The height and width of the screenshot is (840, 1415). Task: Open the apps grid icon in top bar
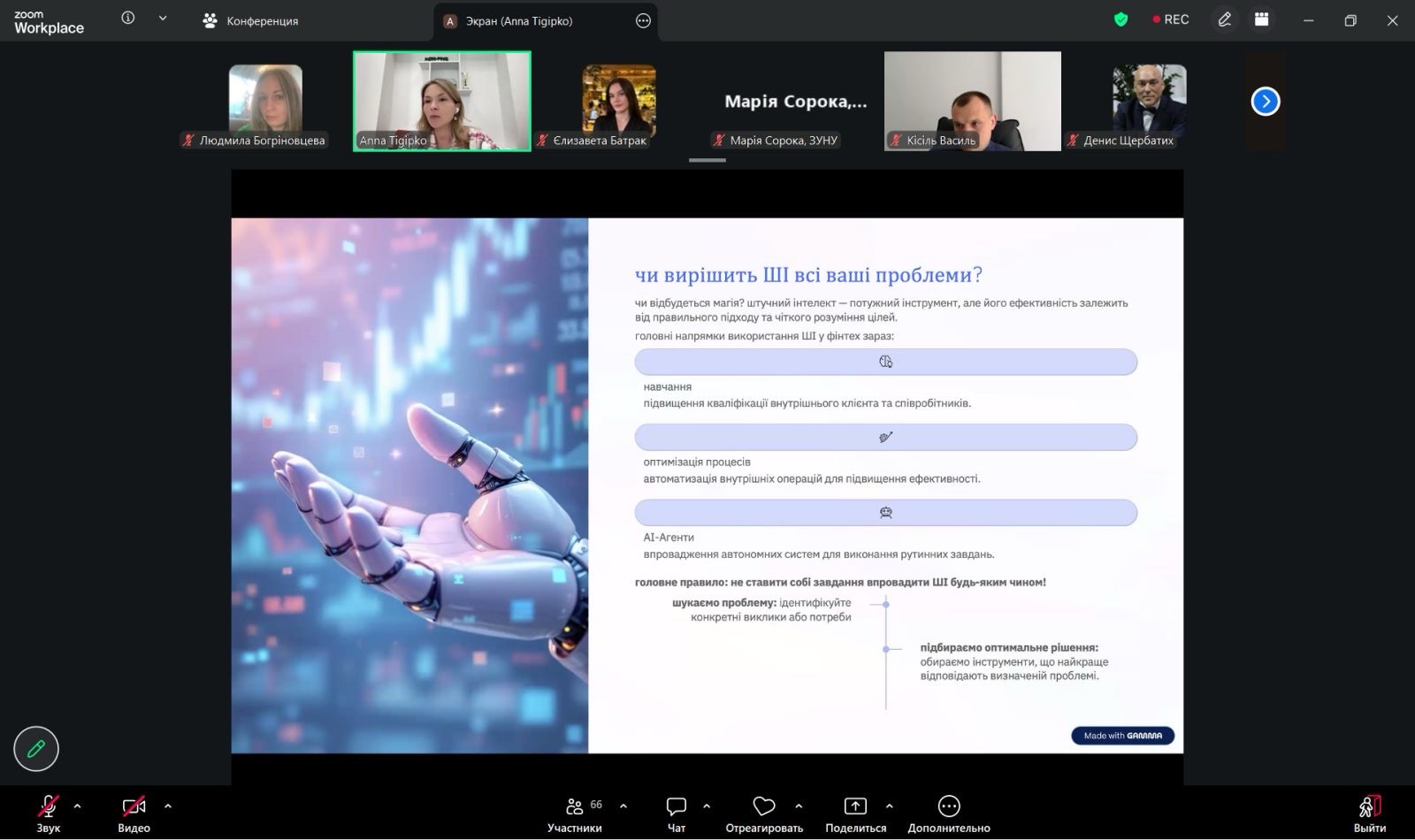click(x=1262, y=19)
